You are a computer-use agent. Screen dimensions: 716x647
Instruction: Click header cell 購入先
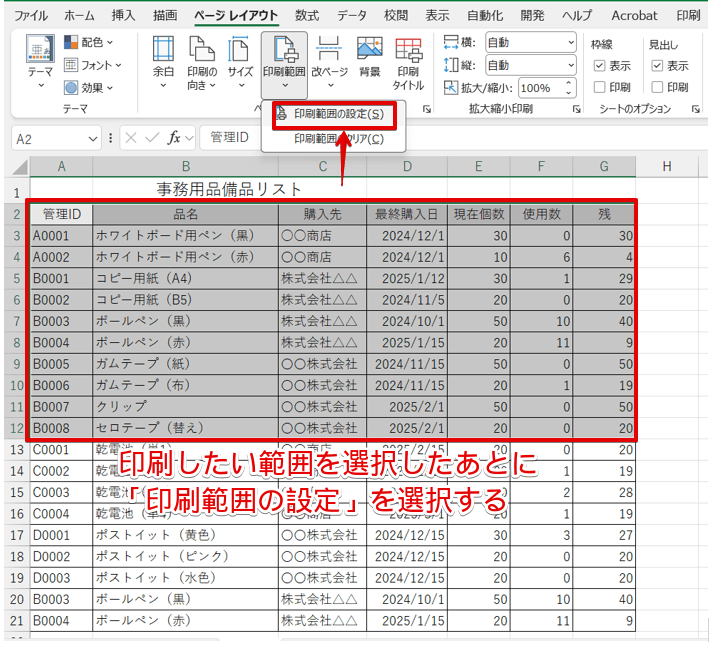point(322,214)
